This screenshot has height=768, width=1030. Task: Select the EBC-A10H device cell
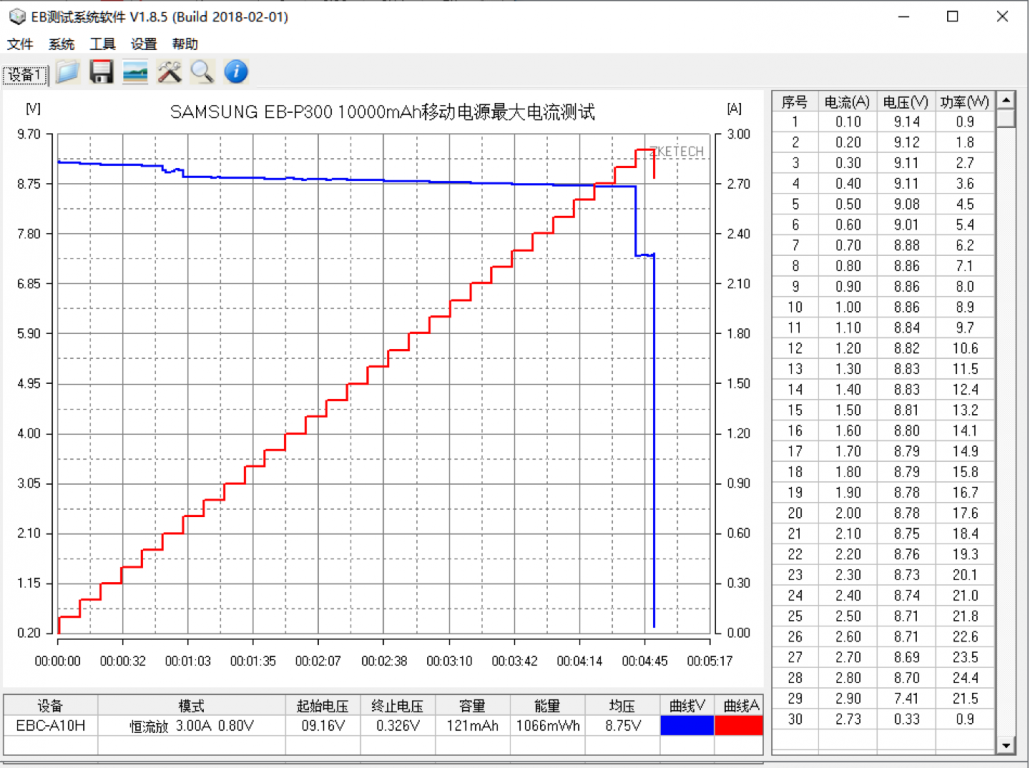(x=51, y=725)
